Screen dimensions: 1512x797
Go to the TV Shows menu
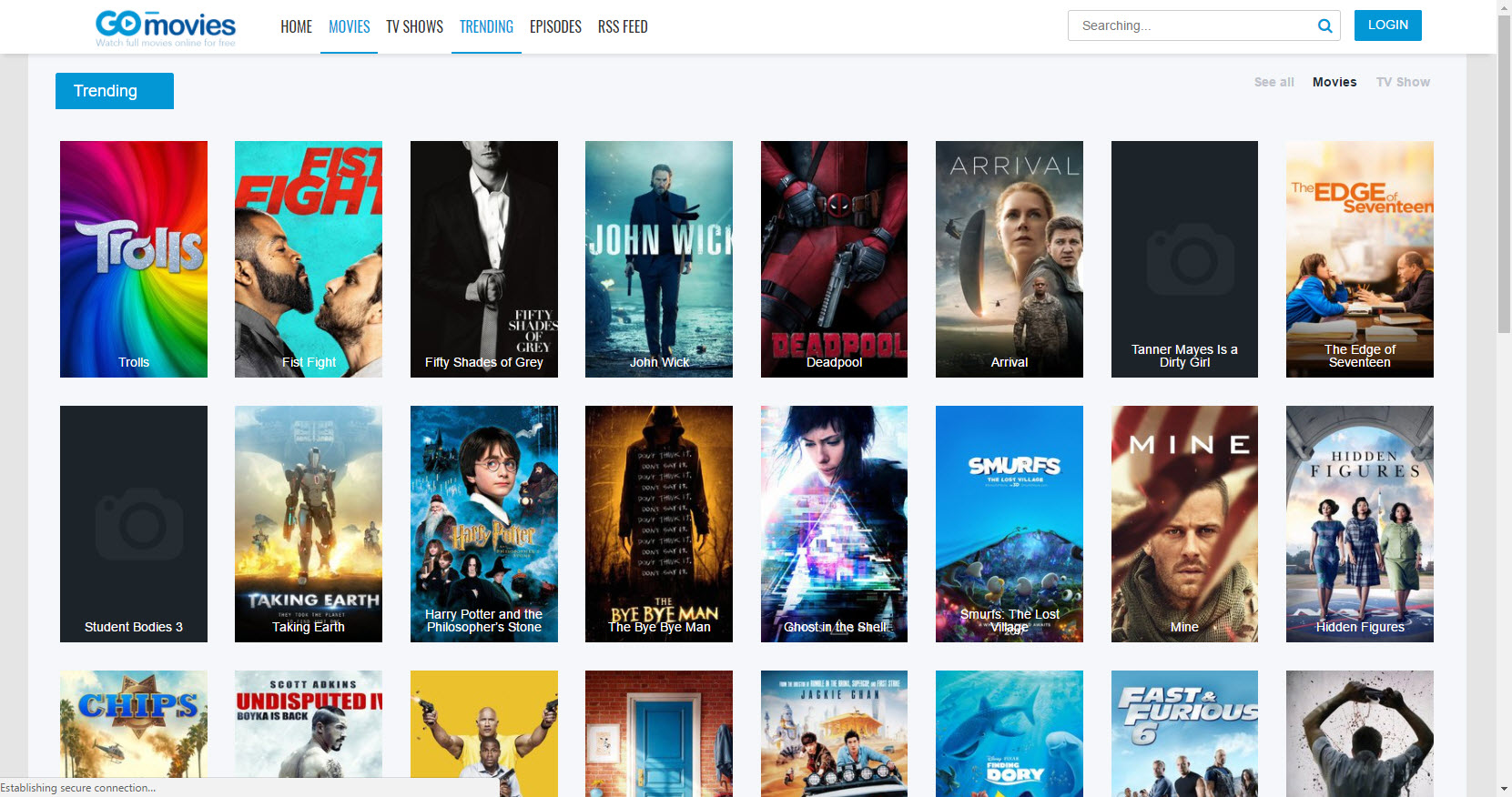pos(414,27)
